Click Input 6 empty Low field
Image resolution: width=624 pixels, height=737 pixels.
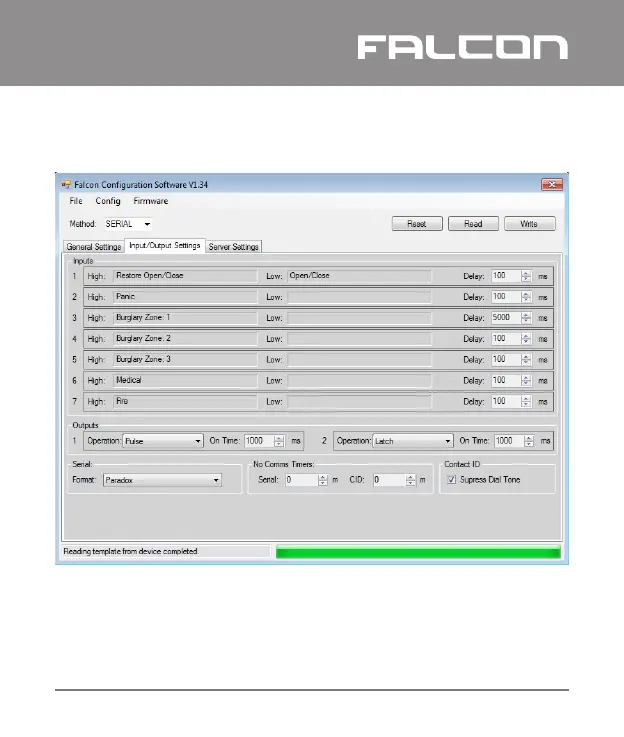click(359, 381)
